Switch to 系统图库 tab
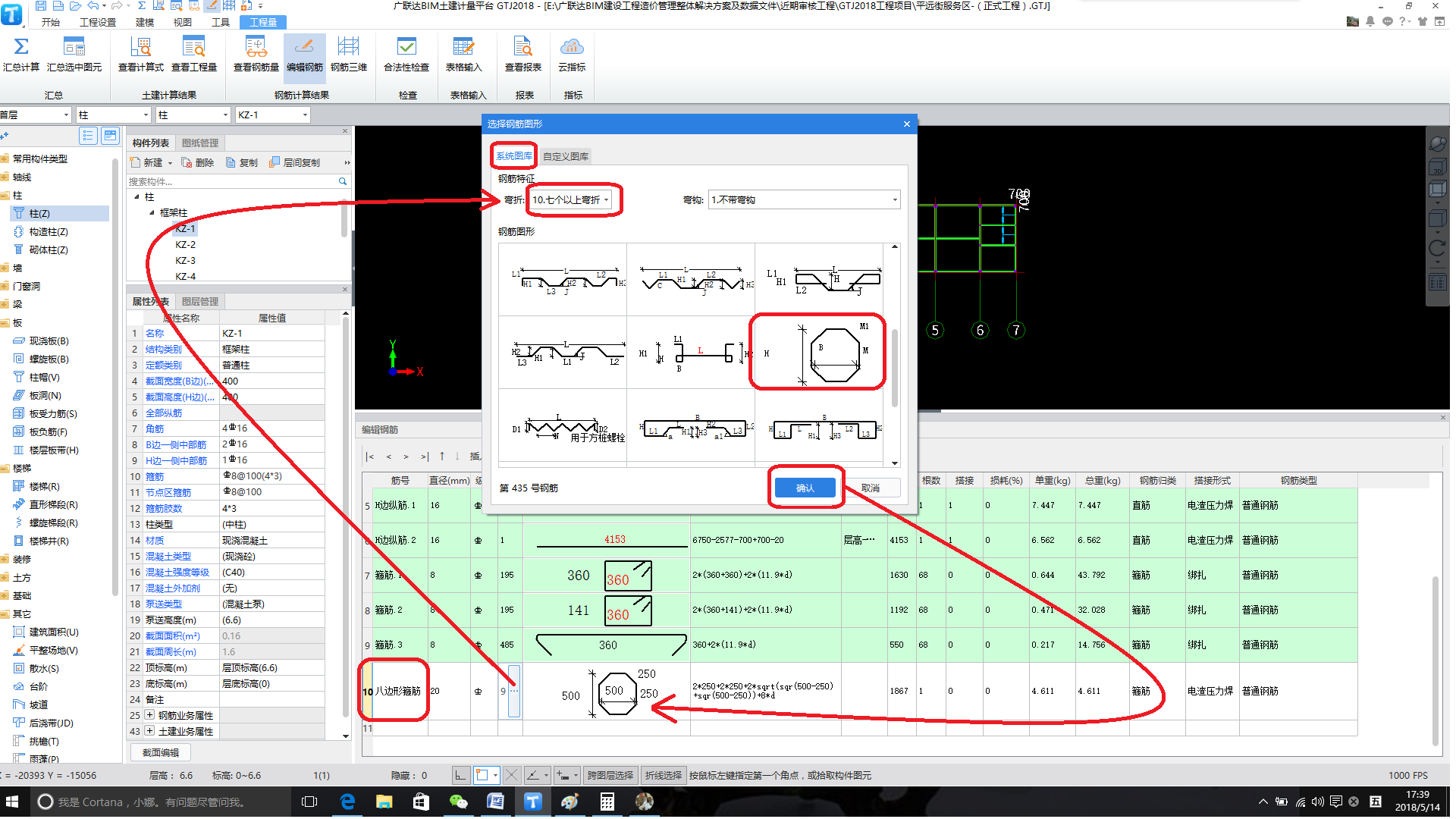 coord(513,156)
